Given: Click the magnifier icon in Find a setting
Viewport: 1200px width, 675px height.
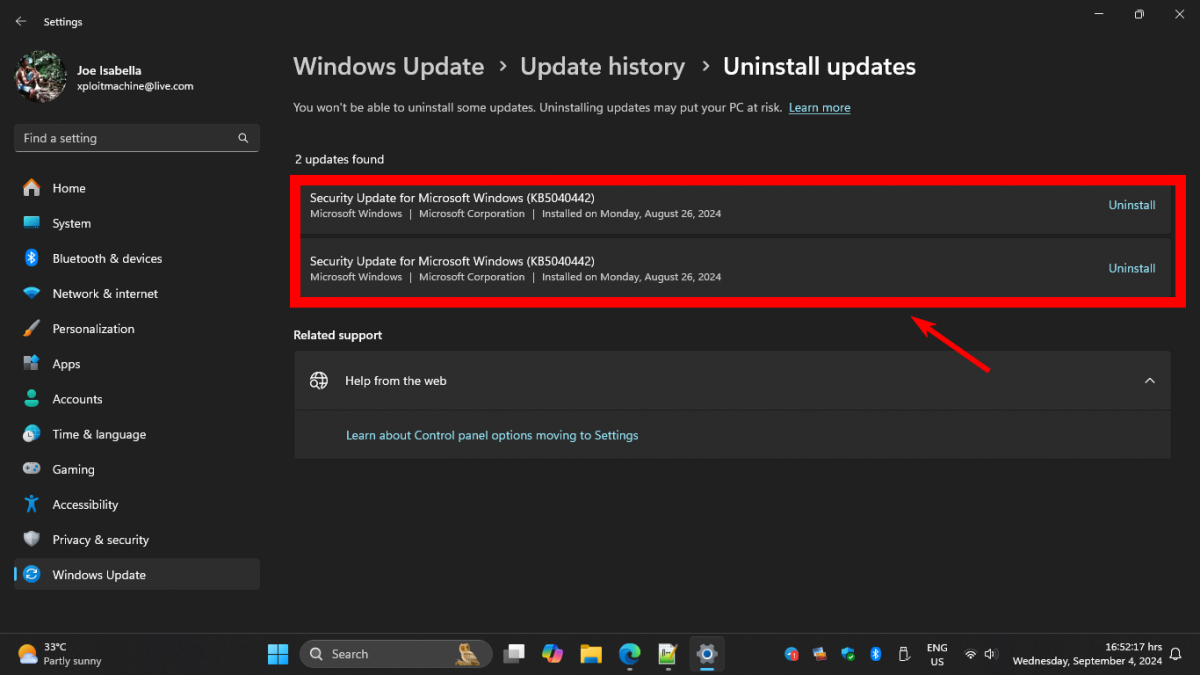Looking at the screenshot, I should [243, 138].
